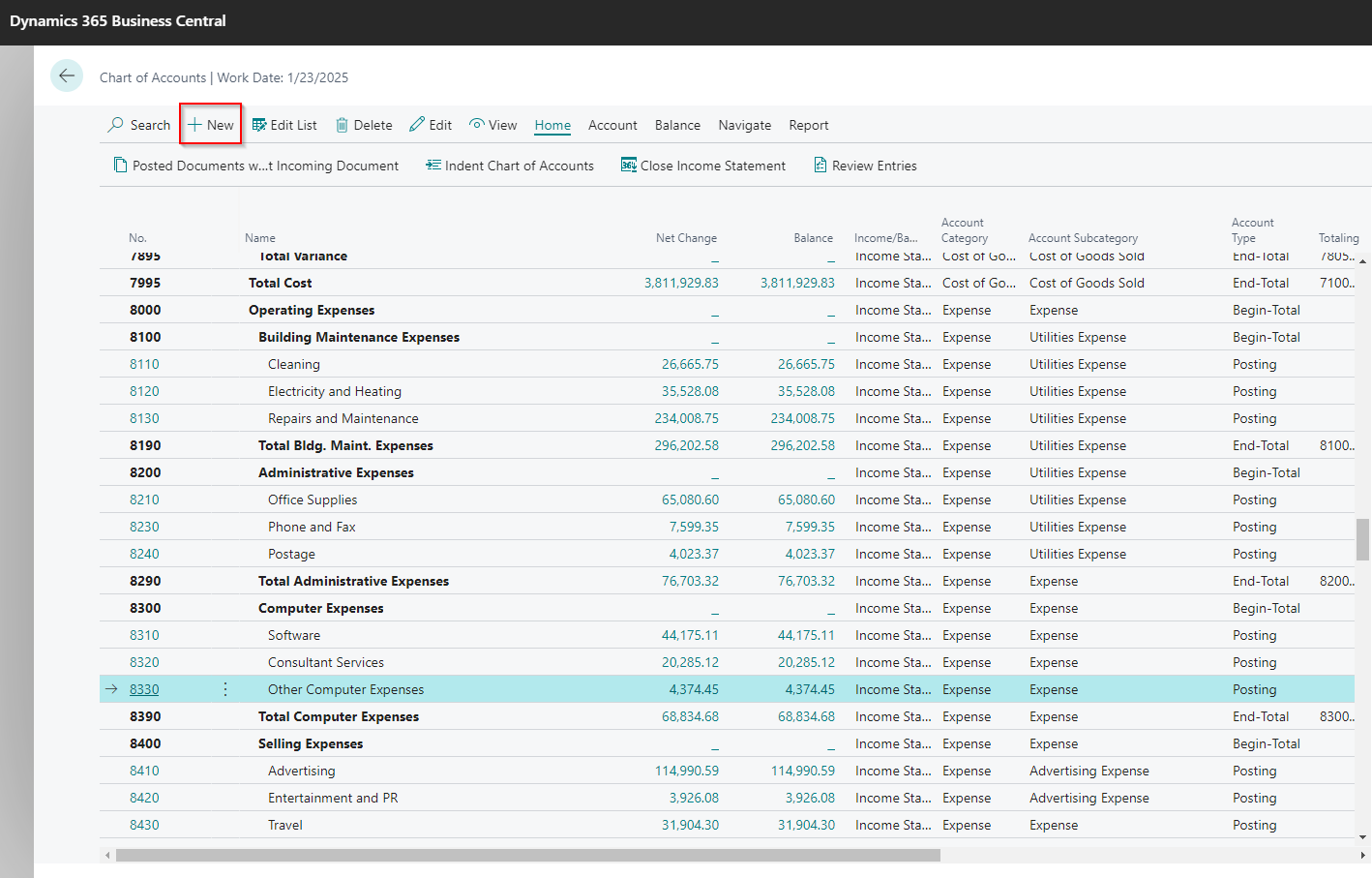Sort by the No. column header
Image resolution: width=1372 pixels, height=878 pixels.
point(137,238)
